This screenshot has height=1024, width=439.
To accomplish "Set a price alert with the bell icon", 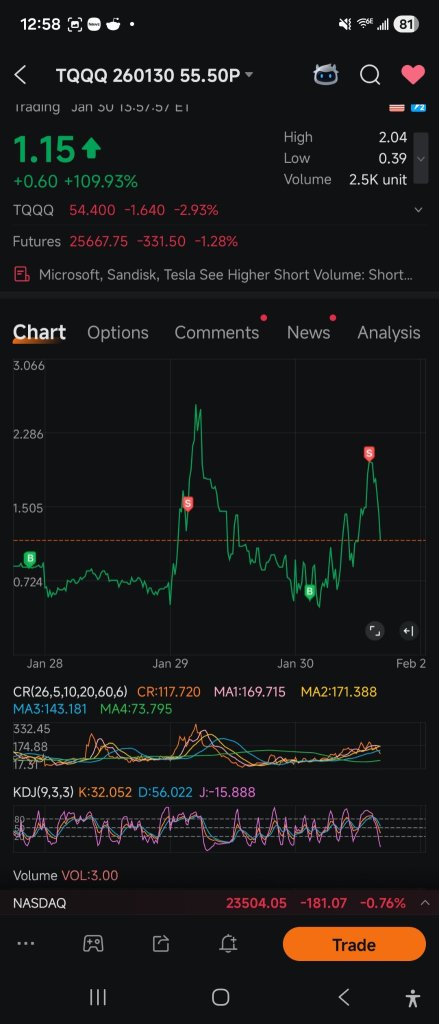I will (x=228, y=944).
